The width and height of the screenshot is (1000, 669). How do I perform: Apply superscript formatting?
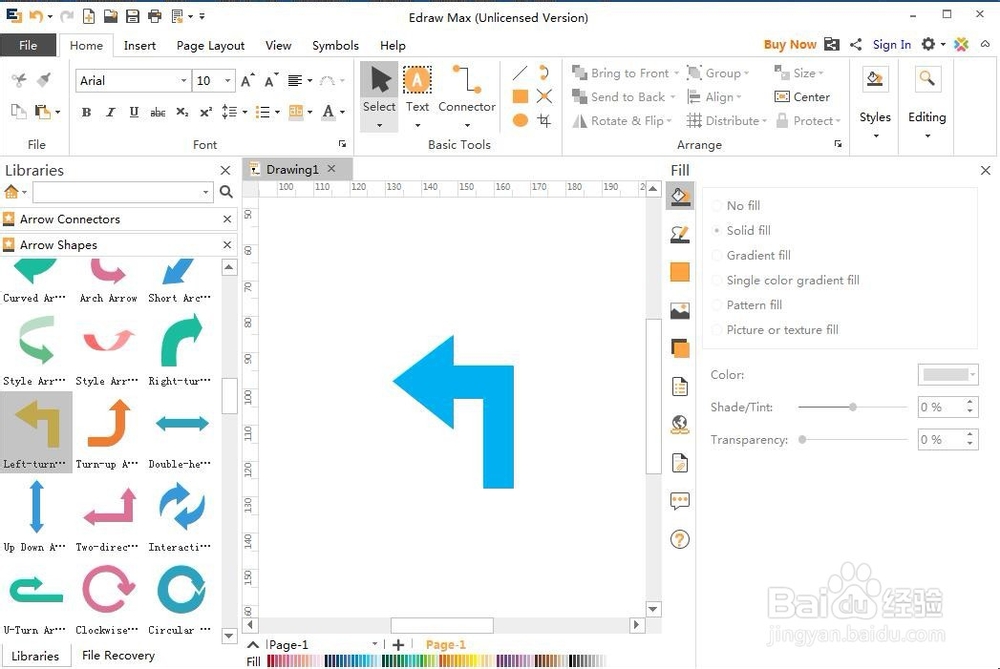pyautogui.click(x=205, y=112)
